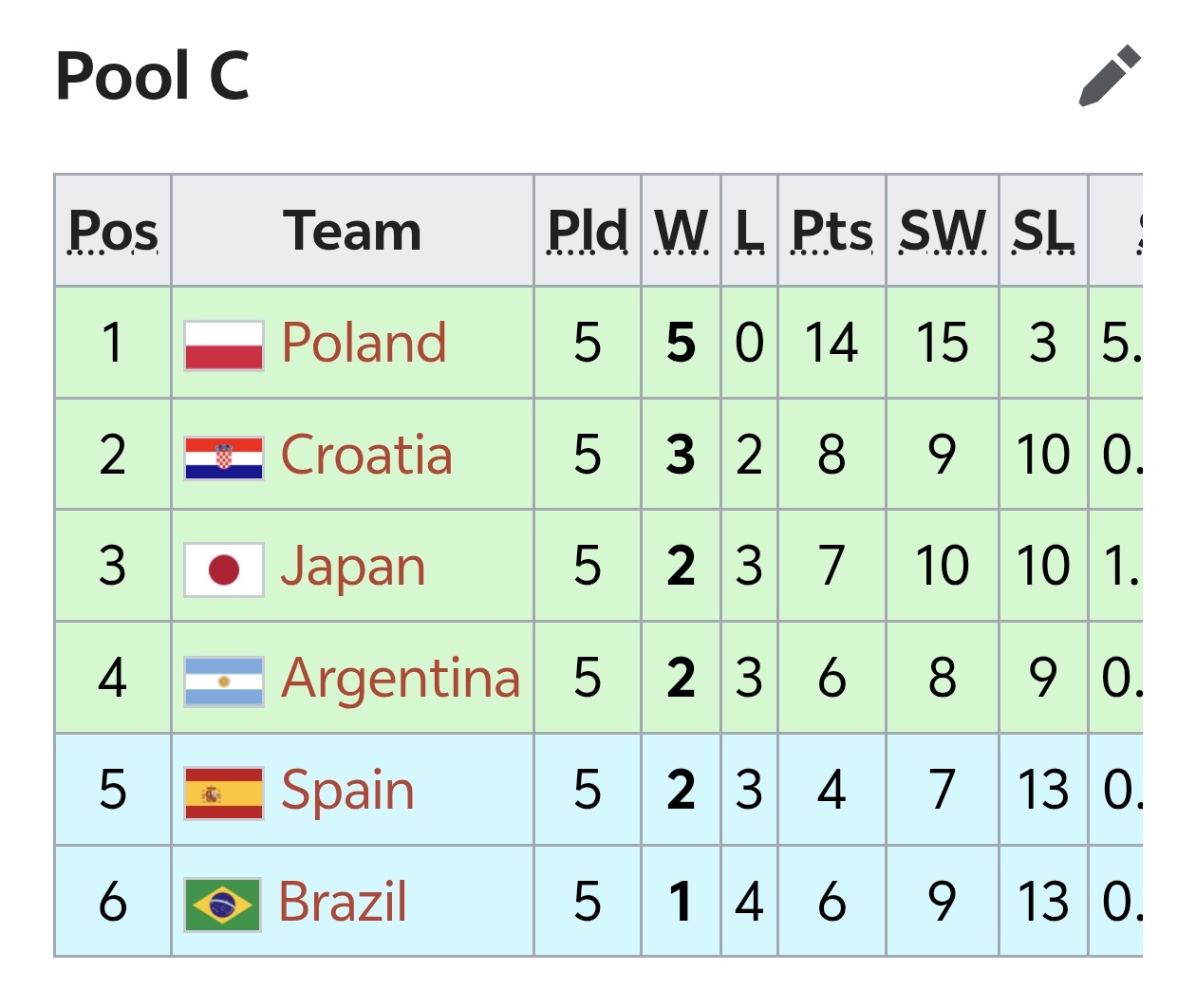
Task: Click the Pts column header abbreviation
Action: click(x=832, y=232)
